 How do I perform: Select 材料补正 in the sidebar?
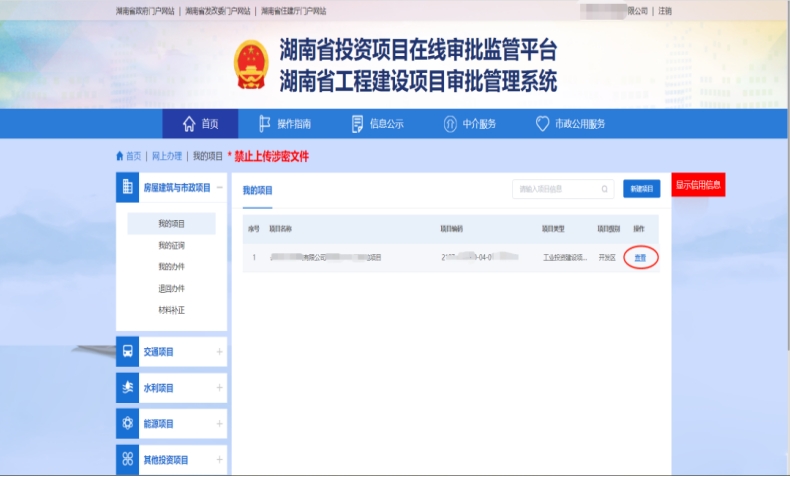coord(171,310)
